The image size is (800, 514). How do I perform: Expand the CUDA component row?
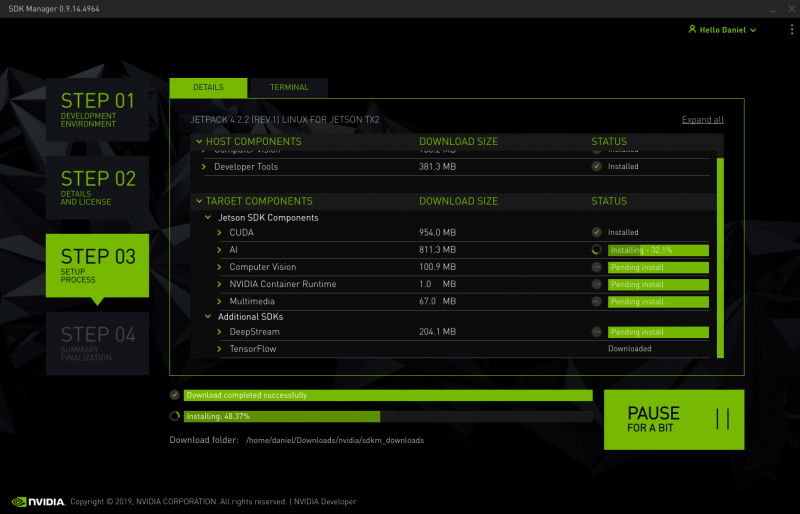coord(220,233)
